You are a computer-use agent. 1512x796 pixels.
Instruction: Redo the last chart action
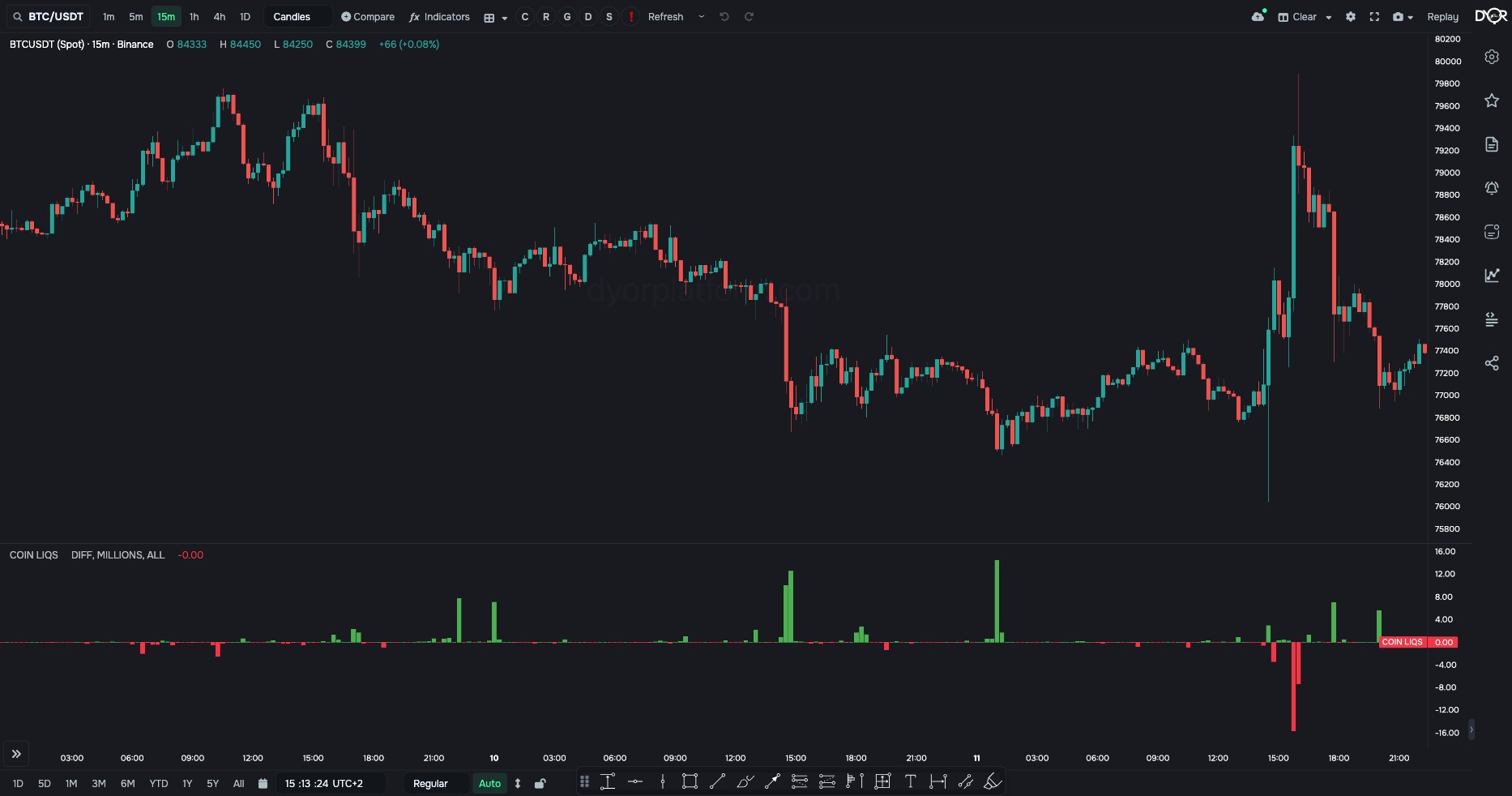(x=750, y=16)
